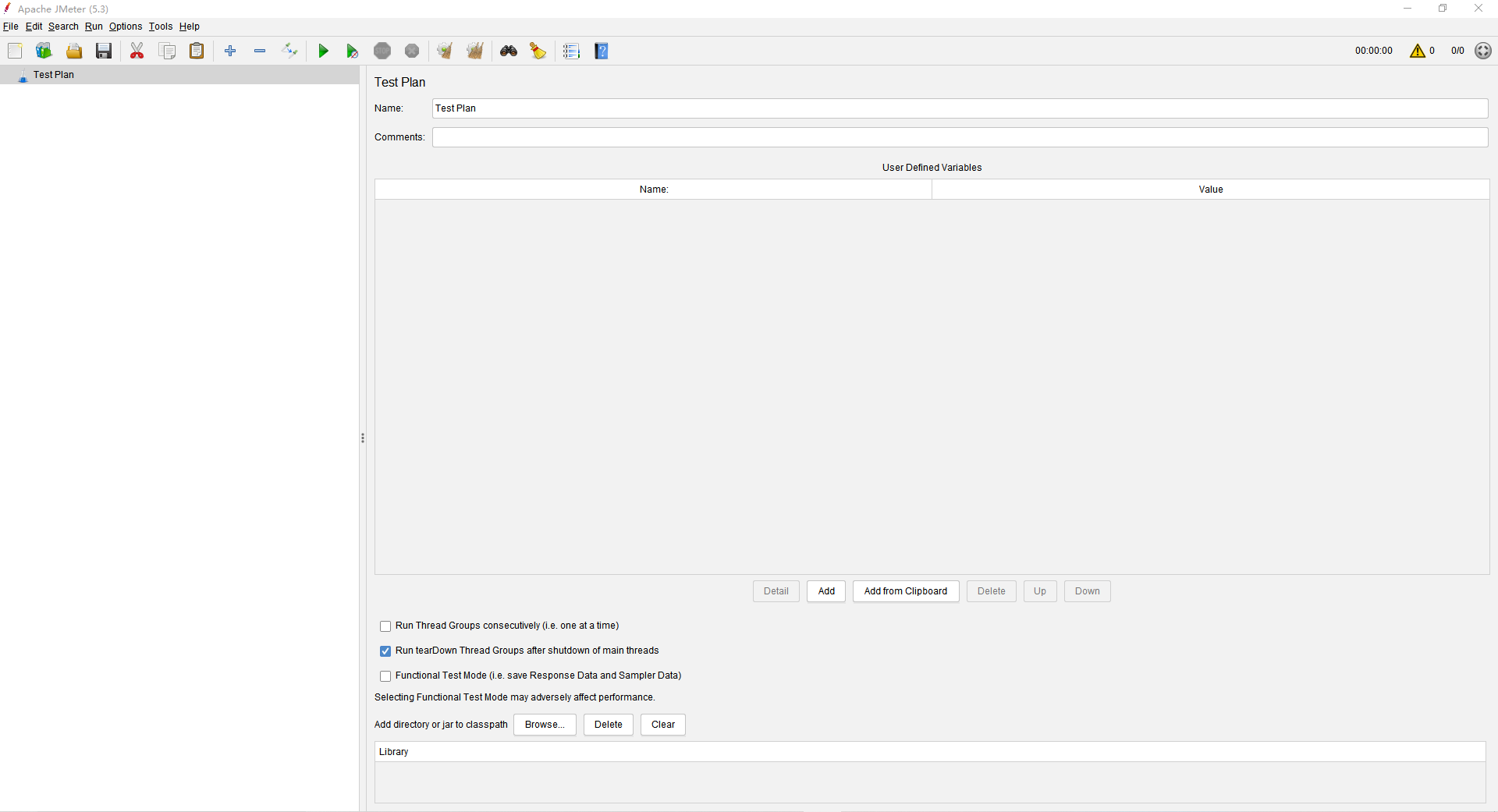Click the remote engines status icon
The height and width of the screenshot is (812, 1498).
click(x=1483, y=51)
